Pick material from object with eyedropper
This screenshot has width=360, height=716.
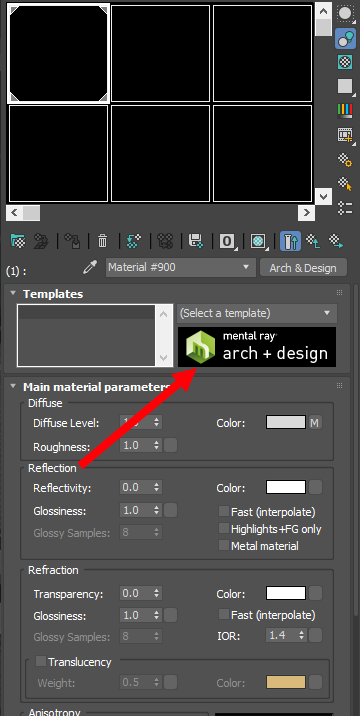[90, 268]
